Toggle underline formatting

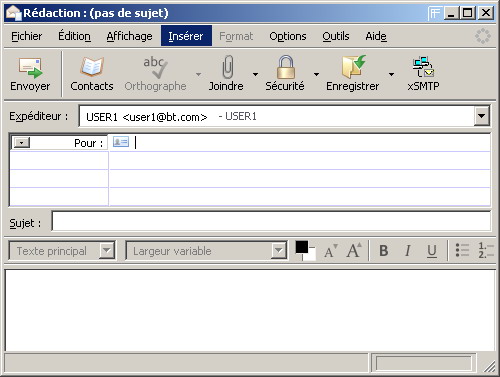(432, 251)
